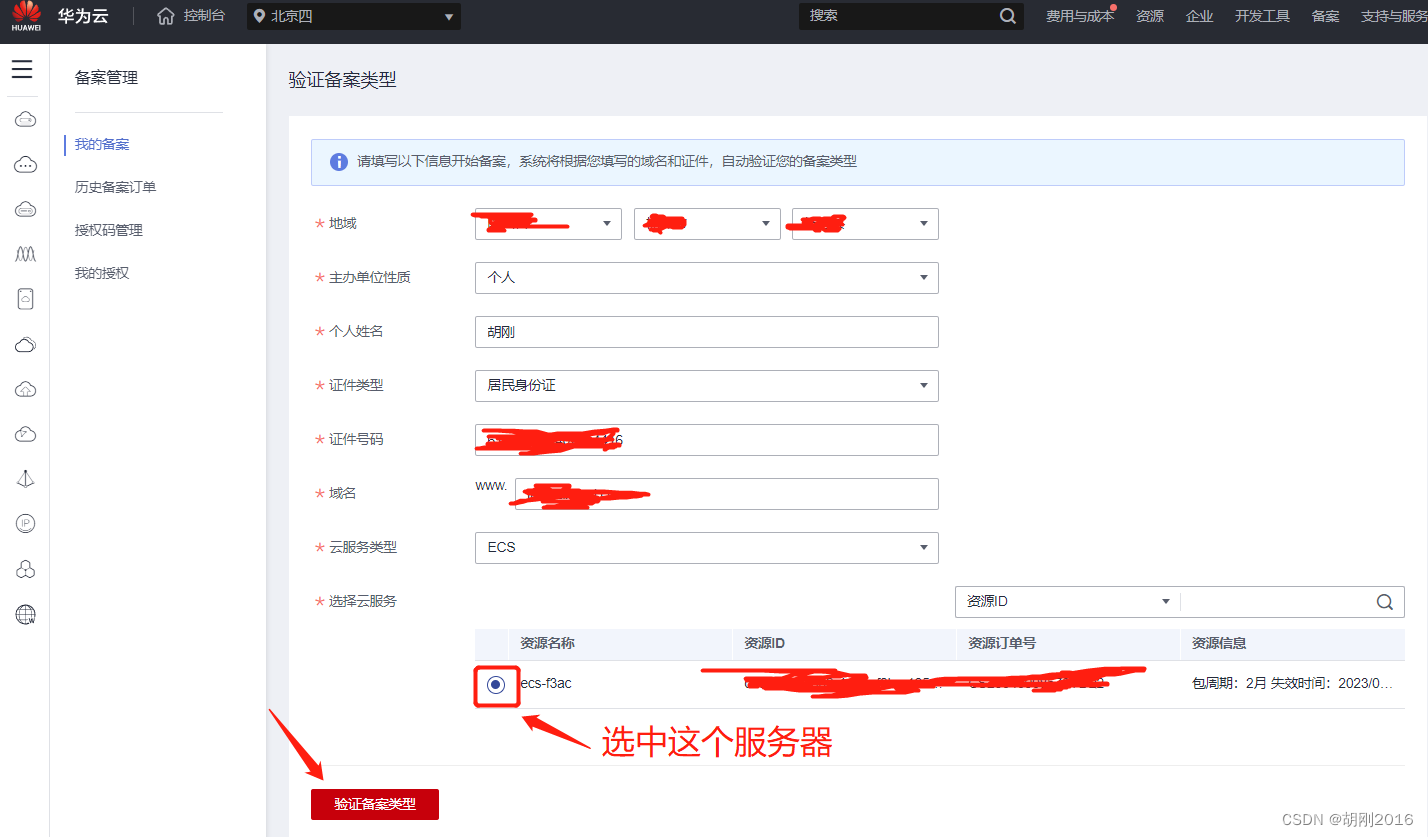Image resolution: width=1428 pixels, height=837 pixels.
Task: Click the 华为云 brand text
Action: 83,16
